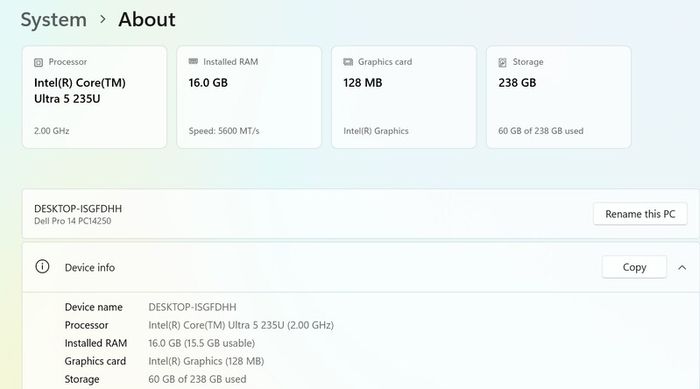This screenshot has width=700, height=389.
Task: Copy the device info
Action: [x=634, y=267]
